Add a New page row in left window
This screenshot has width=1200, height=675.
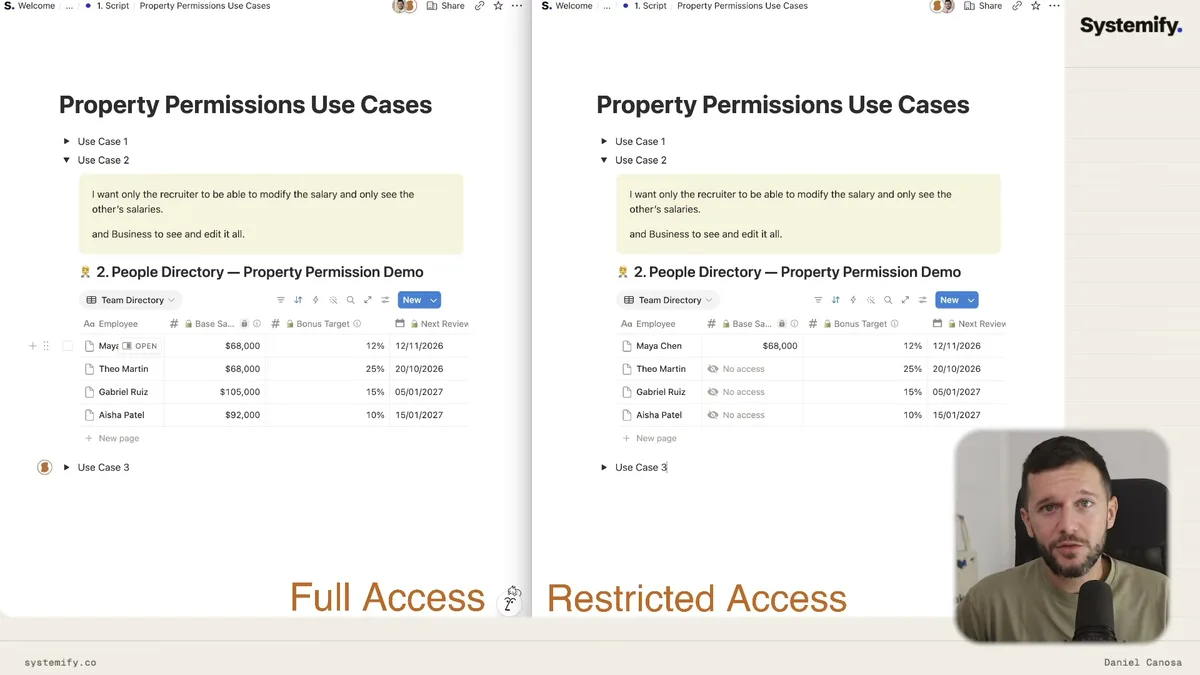tap(112, 438)
